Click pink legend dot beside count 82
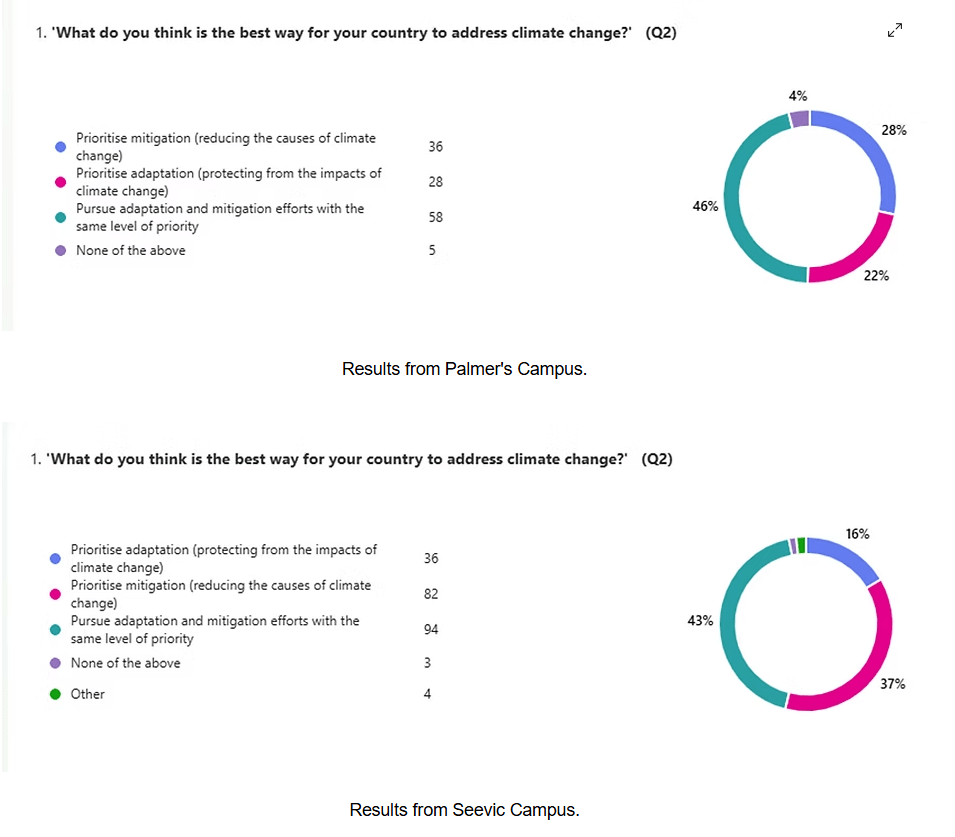Screen dimensions: 955x837 point(55,594)
